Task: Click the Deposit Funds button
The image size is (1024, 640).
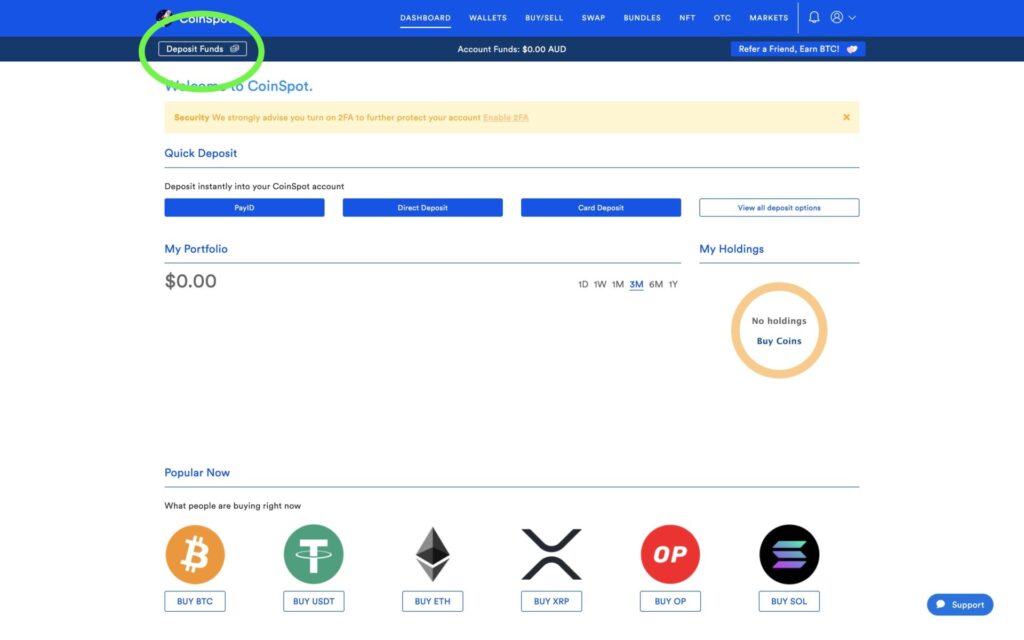Action: (202, 49)
